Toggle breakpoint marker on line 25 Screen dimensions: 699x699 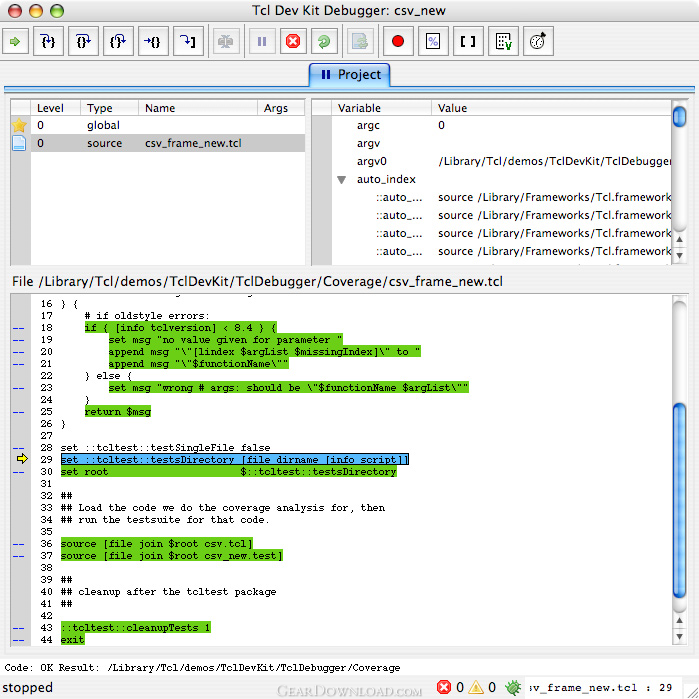point(18,412)
